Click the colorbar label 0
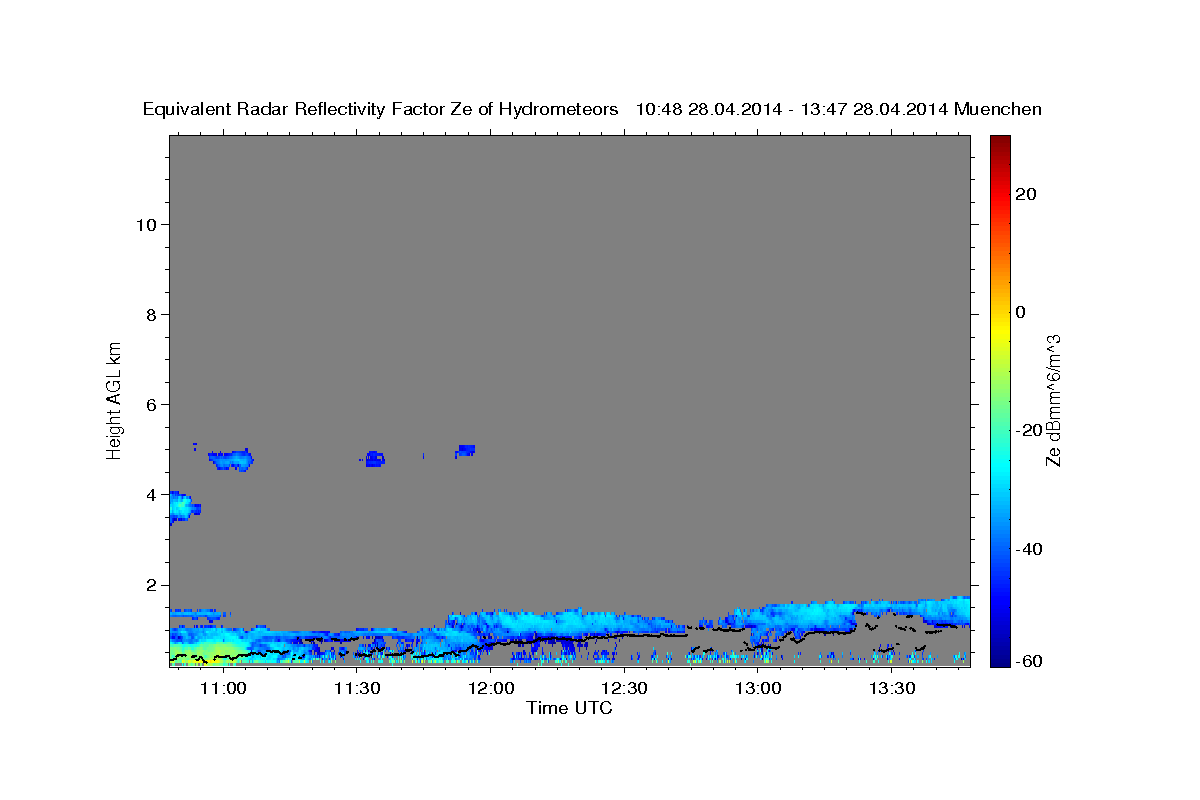The width and height of the screenshot is (1200, 800). point(1021,312)
